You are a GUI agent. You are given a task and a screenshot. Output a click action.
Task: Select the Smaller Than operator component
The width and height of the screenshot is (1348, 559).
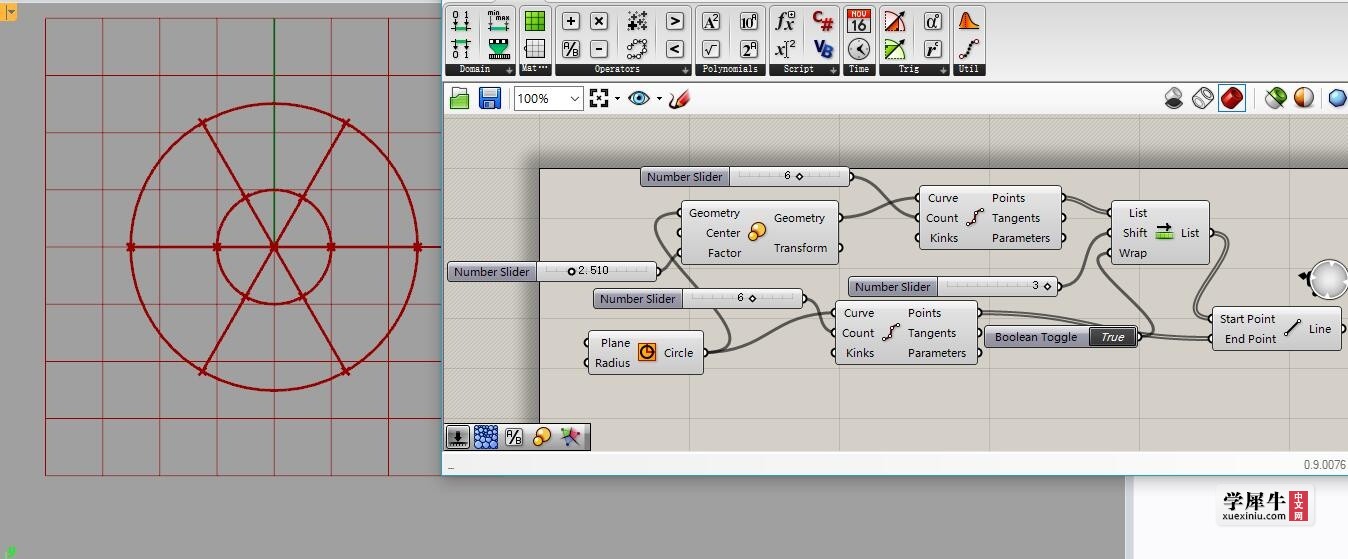675,48
